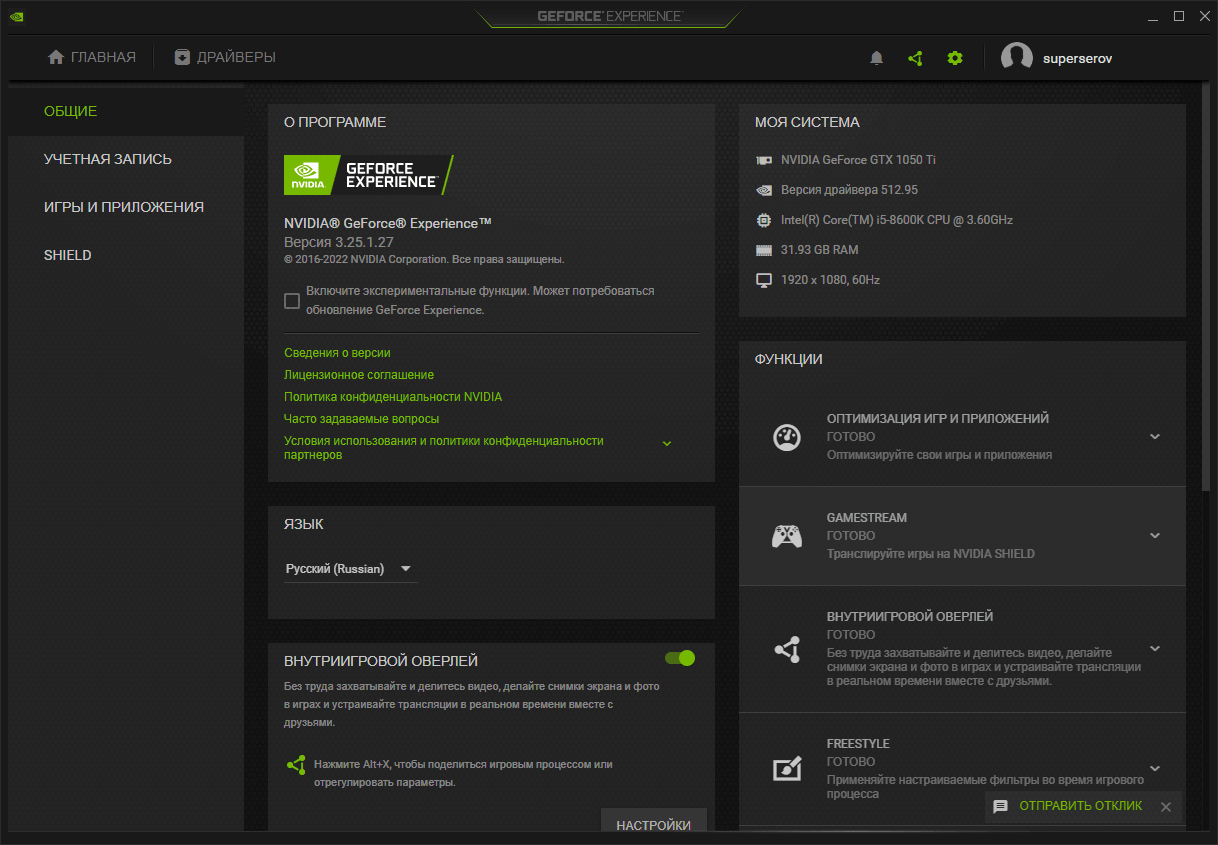Open Политика конфиденциальности NVIDIA link
1218x845 pixels.
coord(393,397)
